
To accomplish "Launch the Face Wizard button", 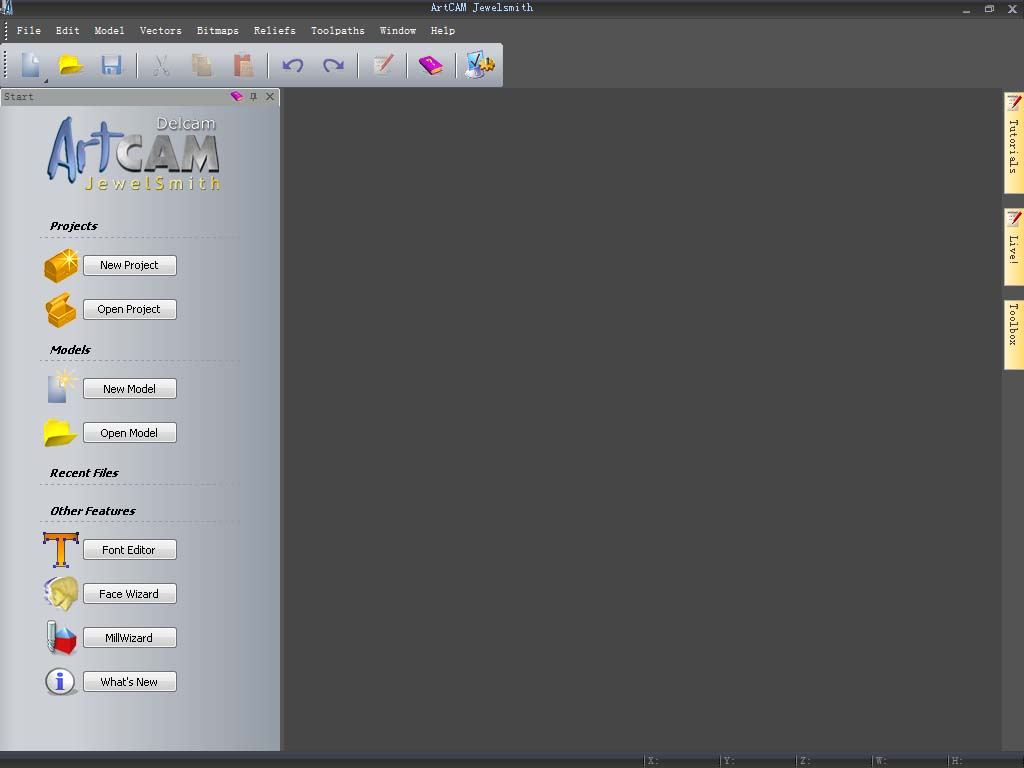I will (x=129, y=594).
